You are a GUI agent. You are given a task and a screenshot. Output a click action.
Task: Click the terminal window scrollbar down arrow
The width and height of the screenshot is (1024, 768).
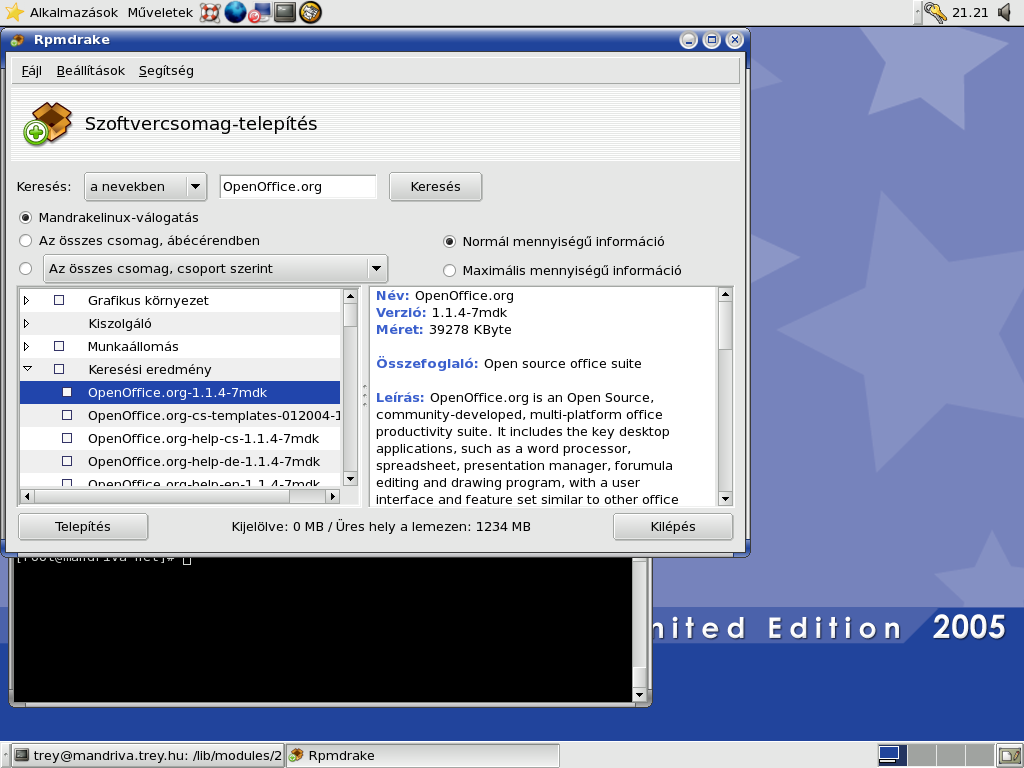[x=639, y=695]
